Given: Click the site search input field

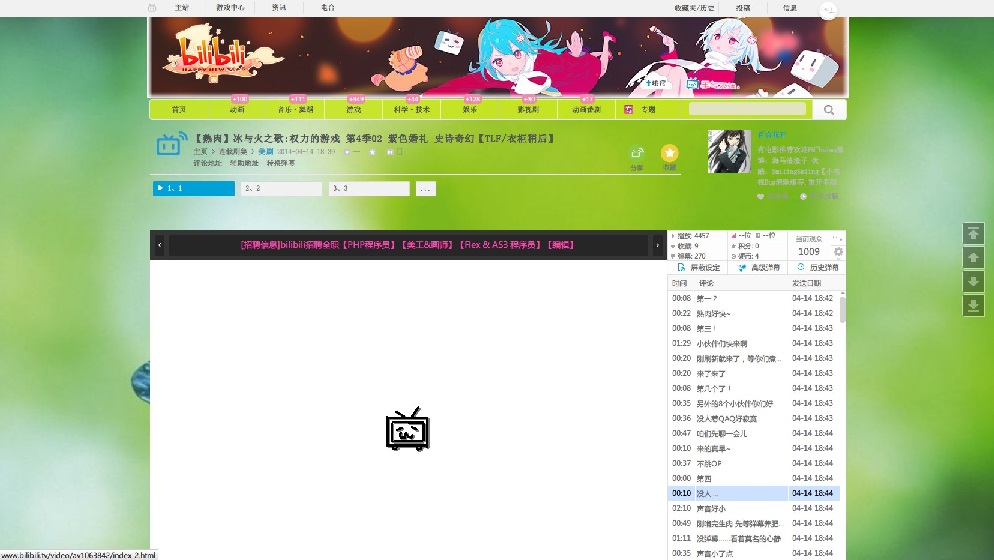Looking at the screenshot, I should coord(747,109).
